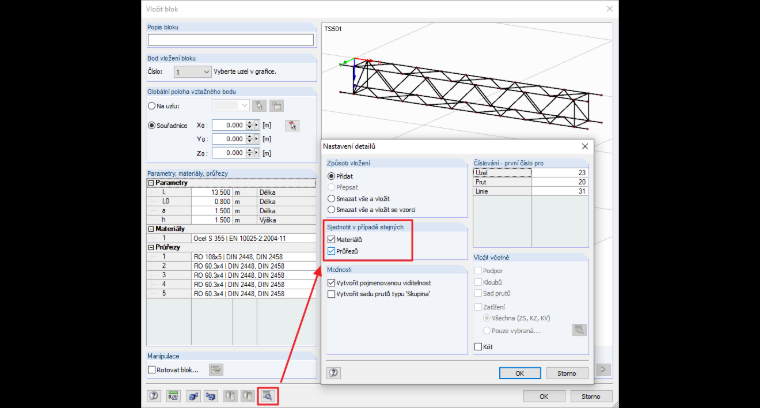This screenshot has height=408, width=760.
Task: Select material Ocel S 355 row
Action: tap(232, 238)
